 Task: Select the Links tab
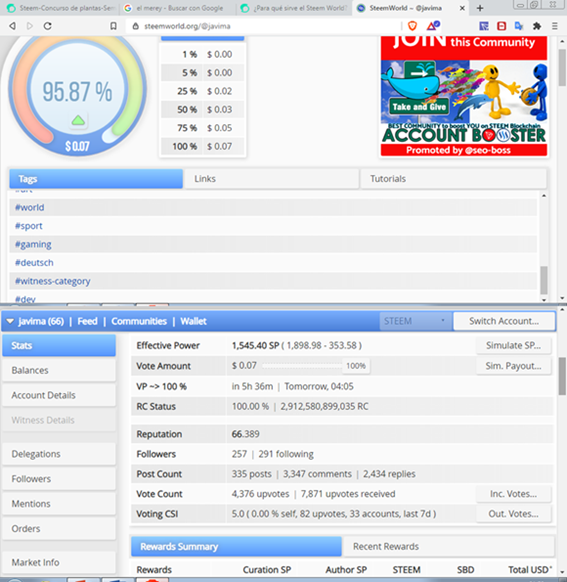pyautogui.click(x=272, y=179)
